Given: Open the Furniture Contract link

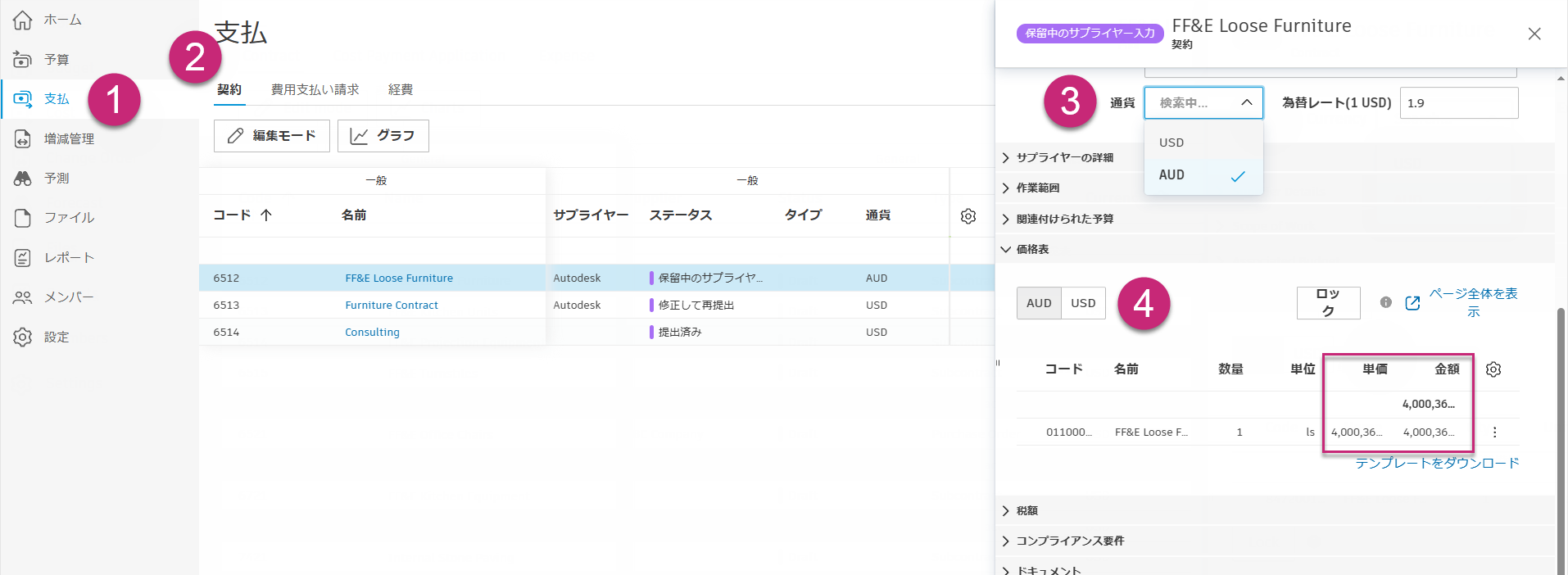Looking at the screenshot, I should (x=392, y=306).
